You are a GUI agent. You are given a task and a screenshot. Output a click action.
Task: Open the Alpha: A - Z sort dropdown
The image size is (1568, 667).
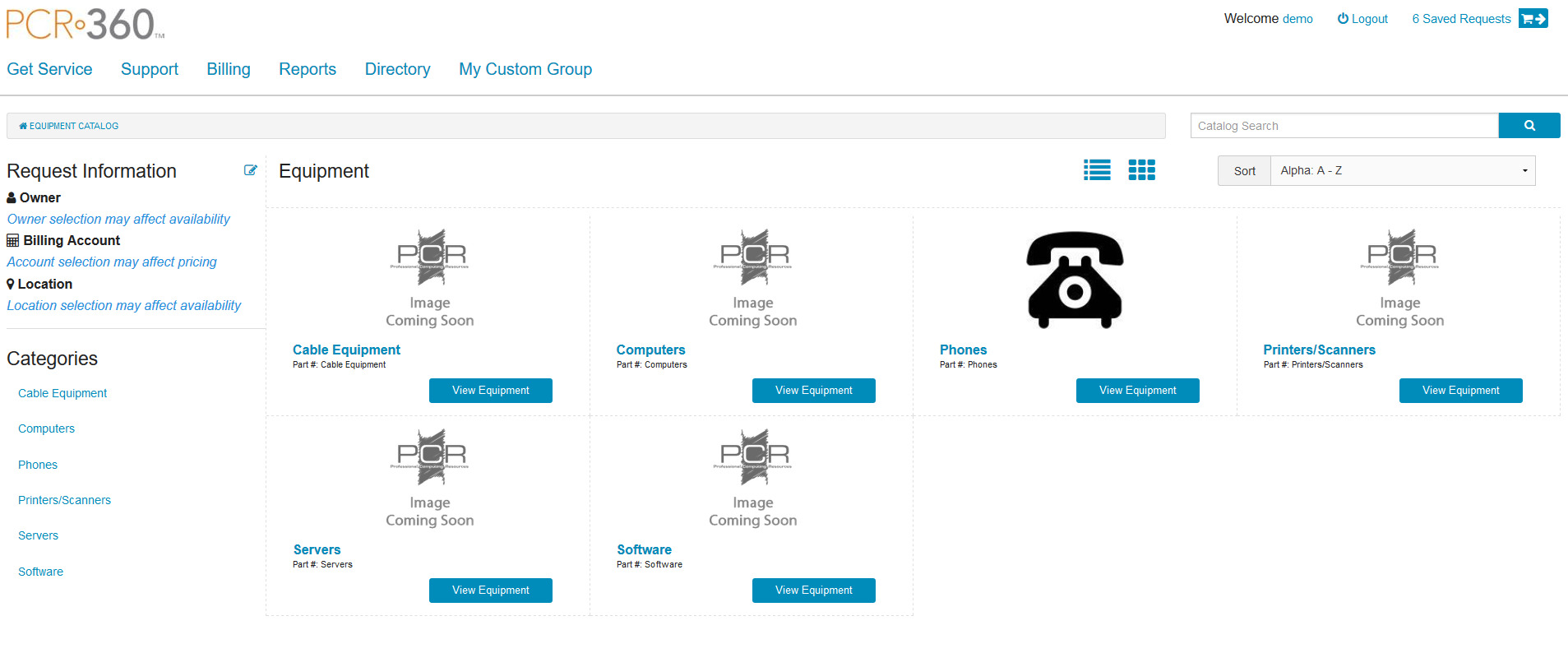(x=1402, y=170)
